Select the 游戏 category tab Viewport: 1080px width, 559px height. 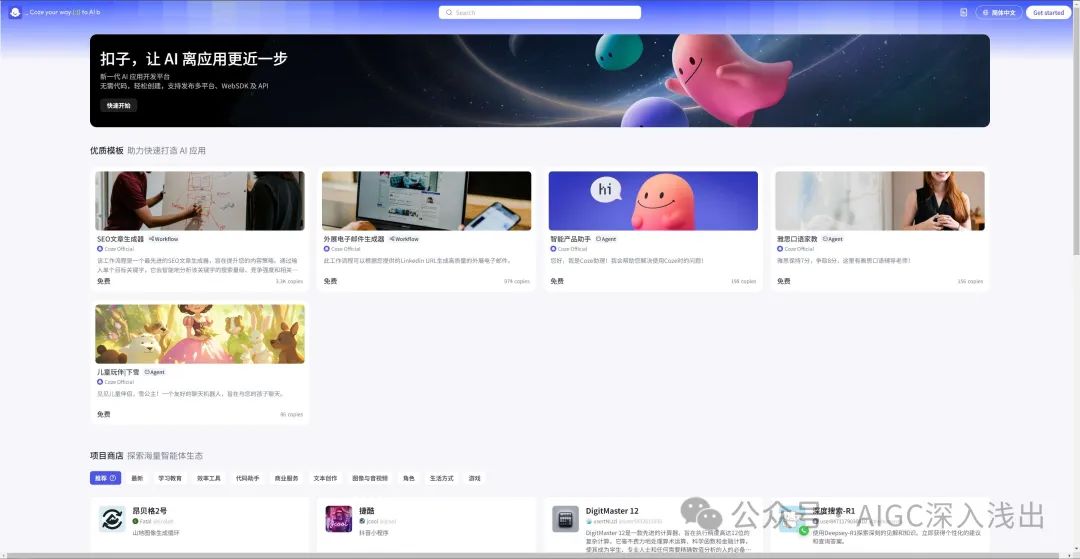(x=475, y=478)
